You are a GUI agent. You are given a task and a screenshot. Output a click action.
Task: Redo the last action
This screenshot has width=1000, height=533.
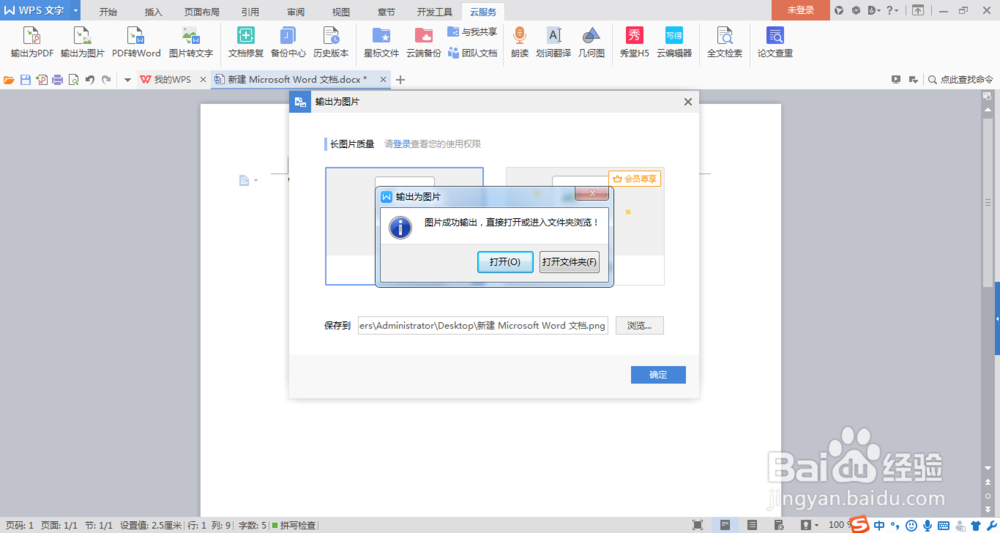(107, 80)
